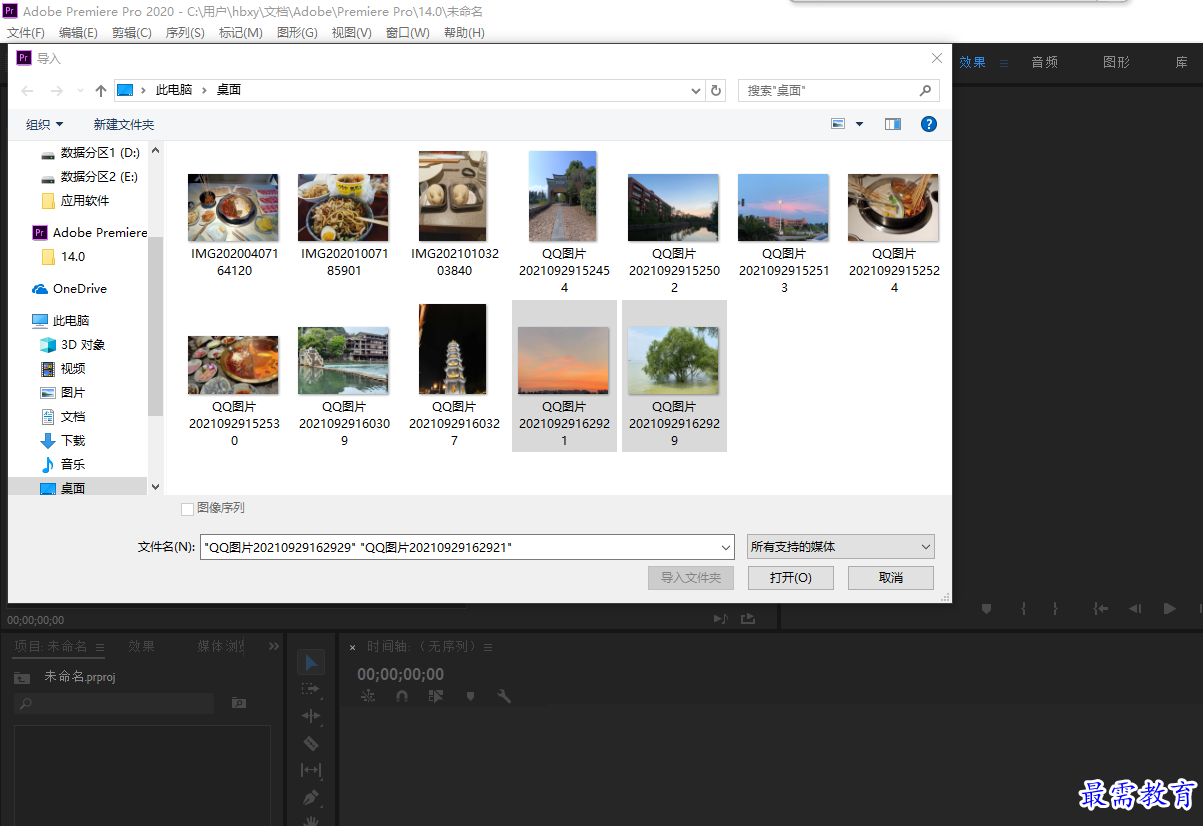Click the refresh folder icon

(716, 90)
